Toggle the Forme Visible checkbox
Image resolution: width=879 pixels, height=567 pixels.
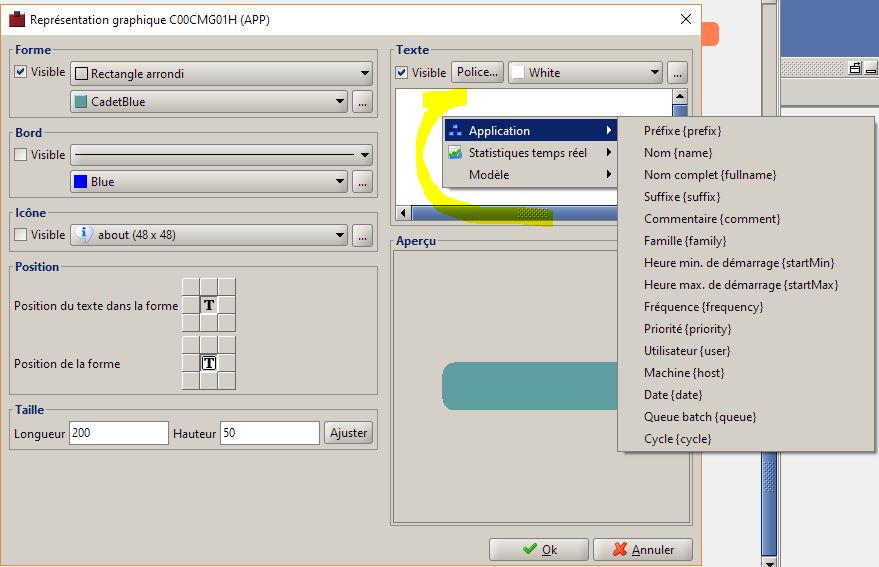(x=21, y=72)
